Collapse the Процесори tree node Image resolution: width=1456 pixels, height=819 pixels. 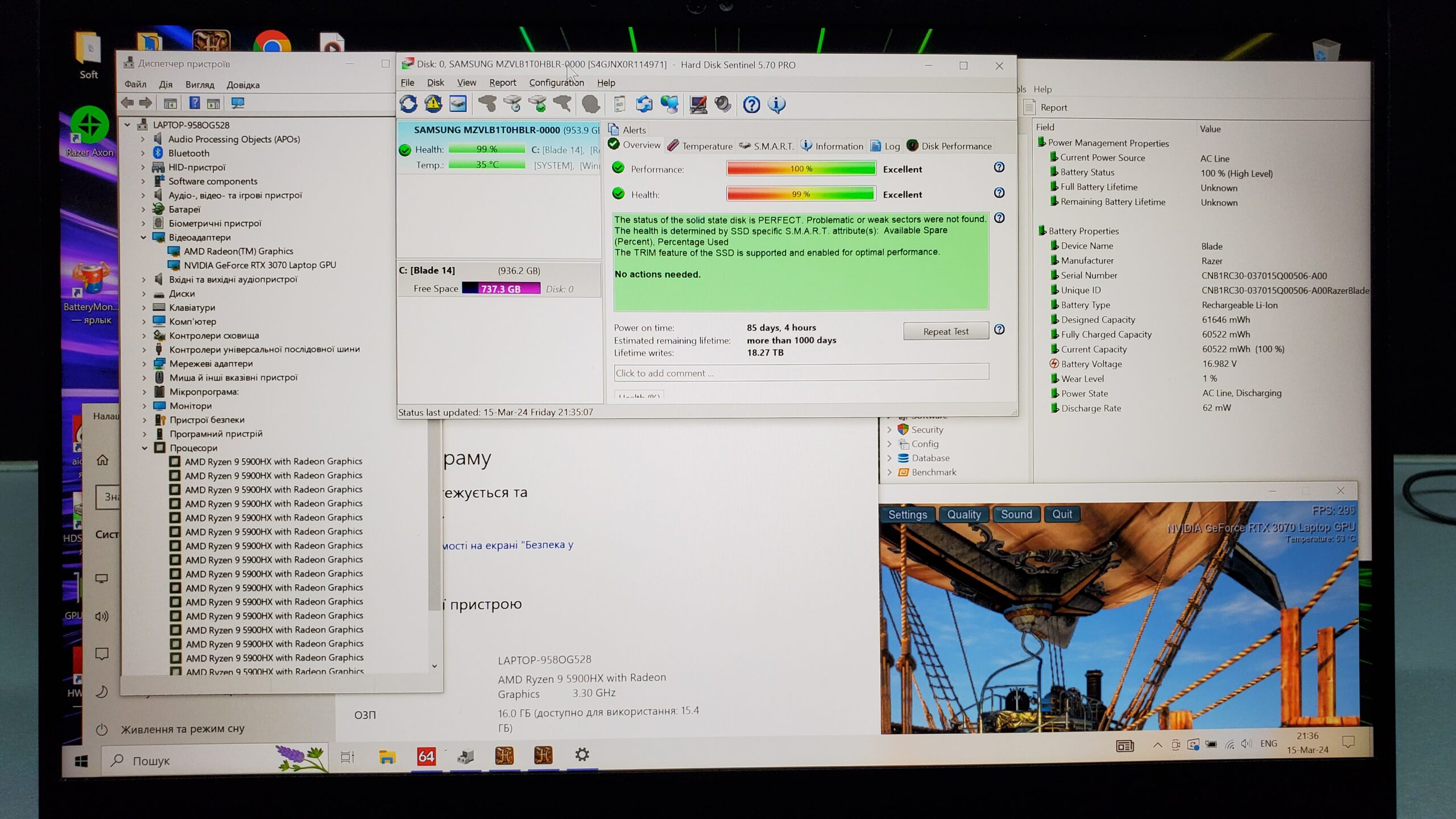click(144, 448)
